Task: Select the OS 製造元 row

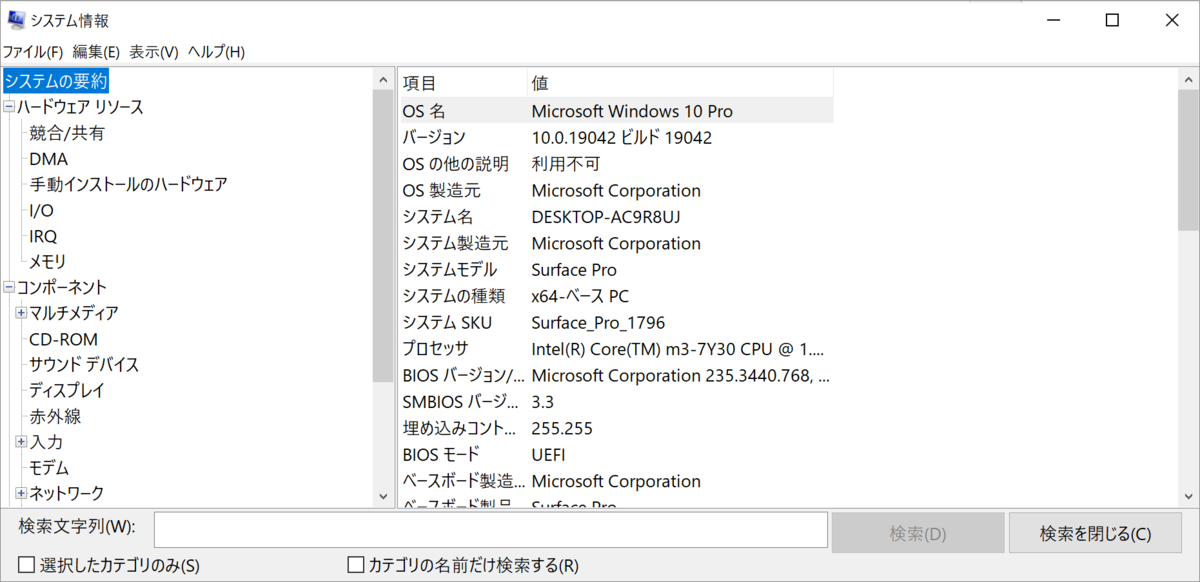Action: click(x=615, y=190)
